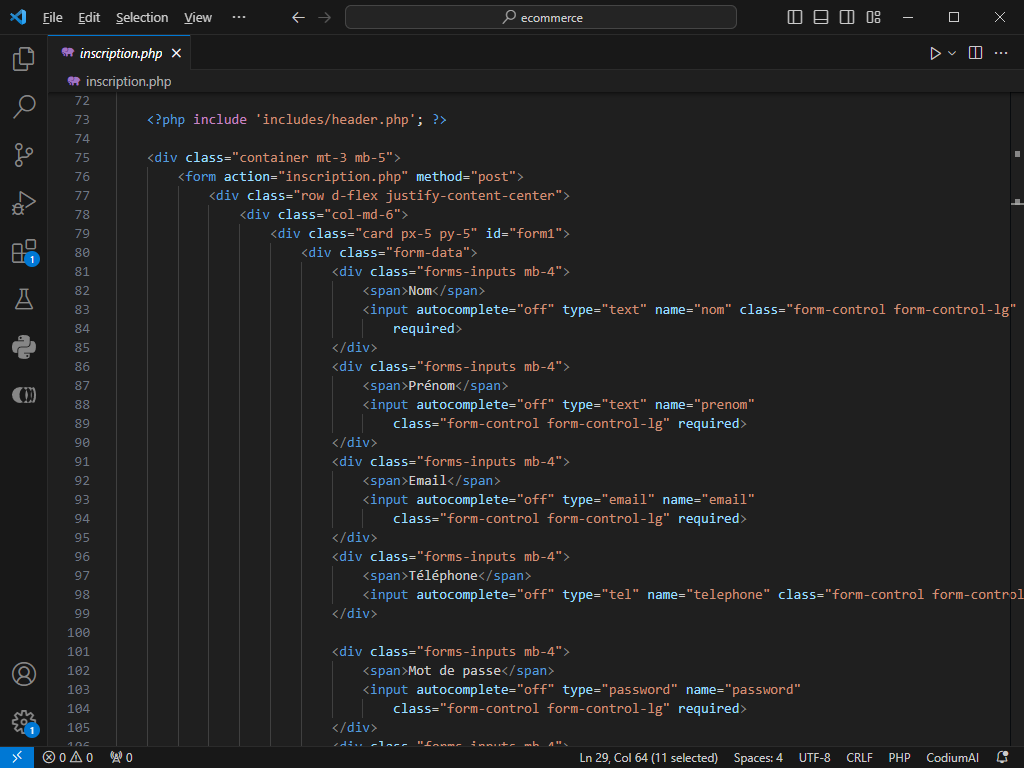
Task: Open the View menu
Action: click(x=197, y=17)
